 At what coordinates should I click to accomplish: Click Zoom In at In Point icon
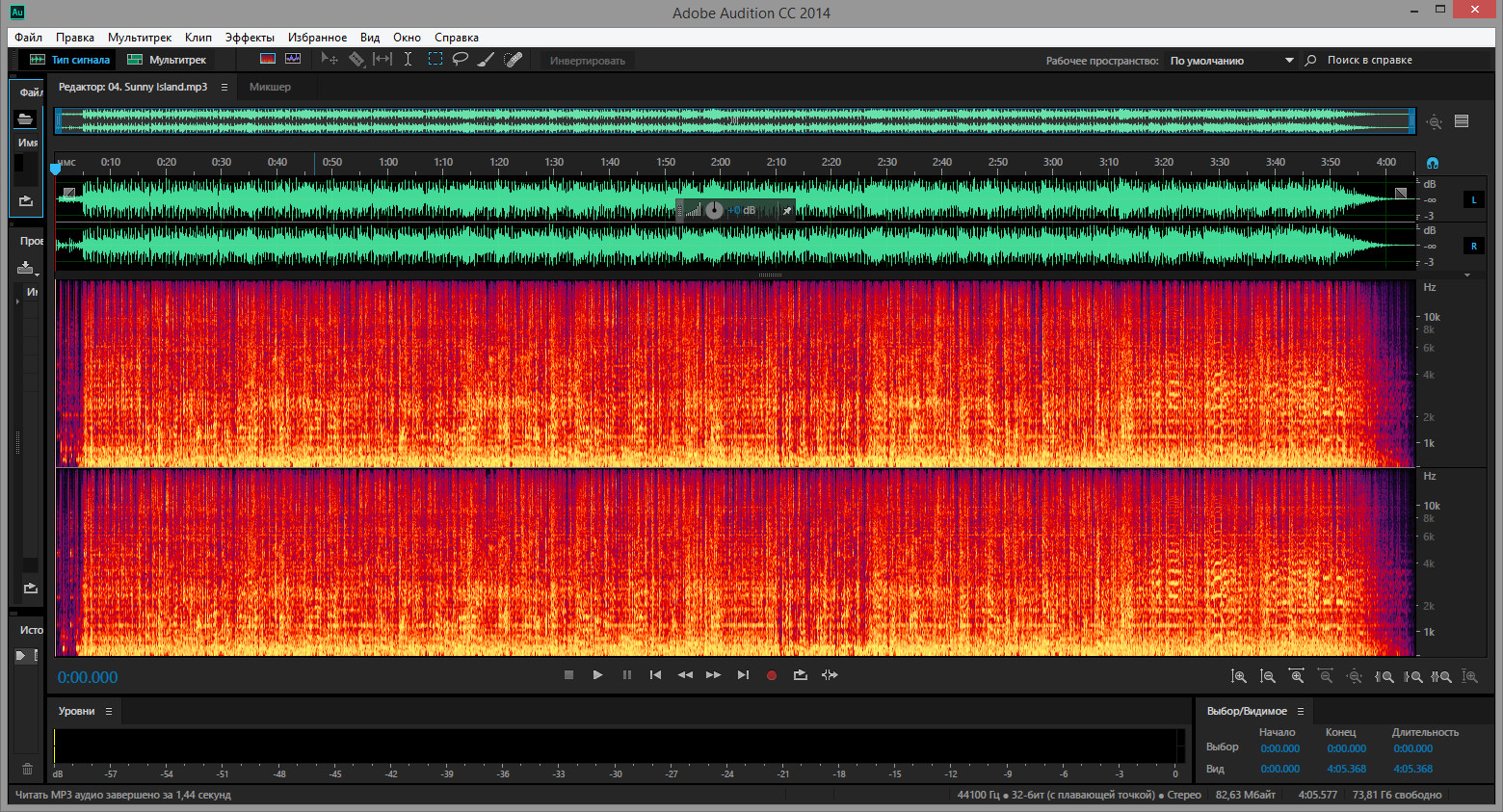point(1384,677)
